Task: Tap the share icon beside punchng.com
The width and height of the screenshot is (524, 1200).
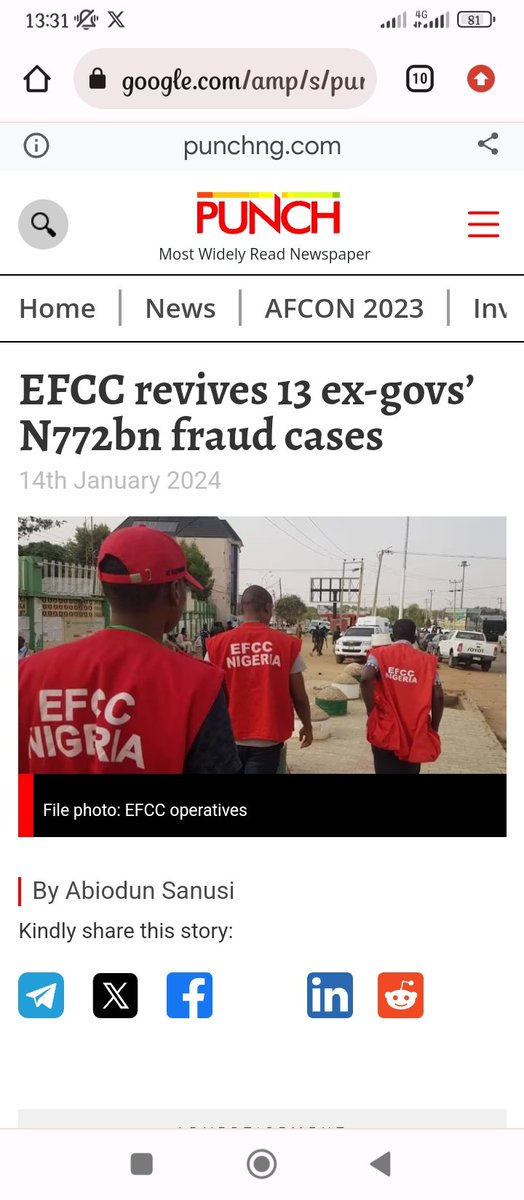Action: pos(488,145)
